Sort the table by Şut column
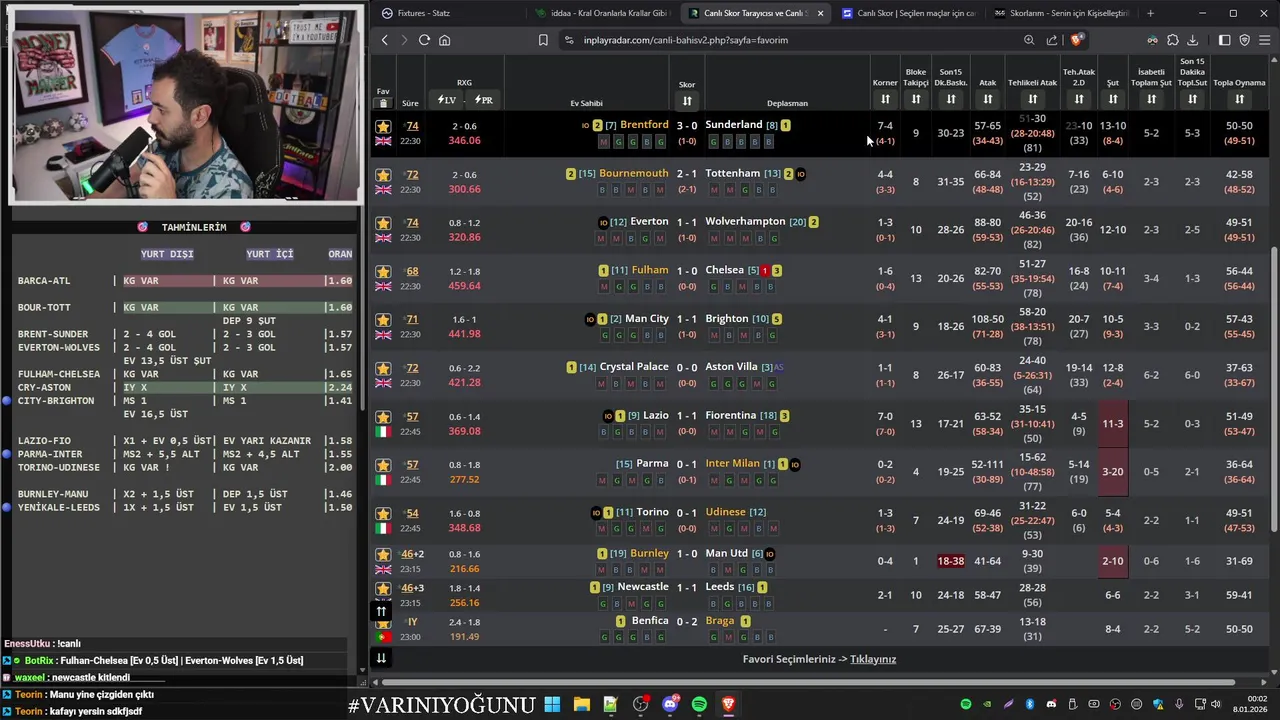The height and width of the screenshot is (720, 1280). tap(1113, 99)
